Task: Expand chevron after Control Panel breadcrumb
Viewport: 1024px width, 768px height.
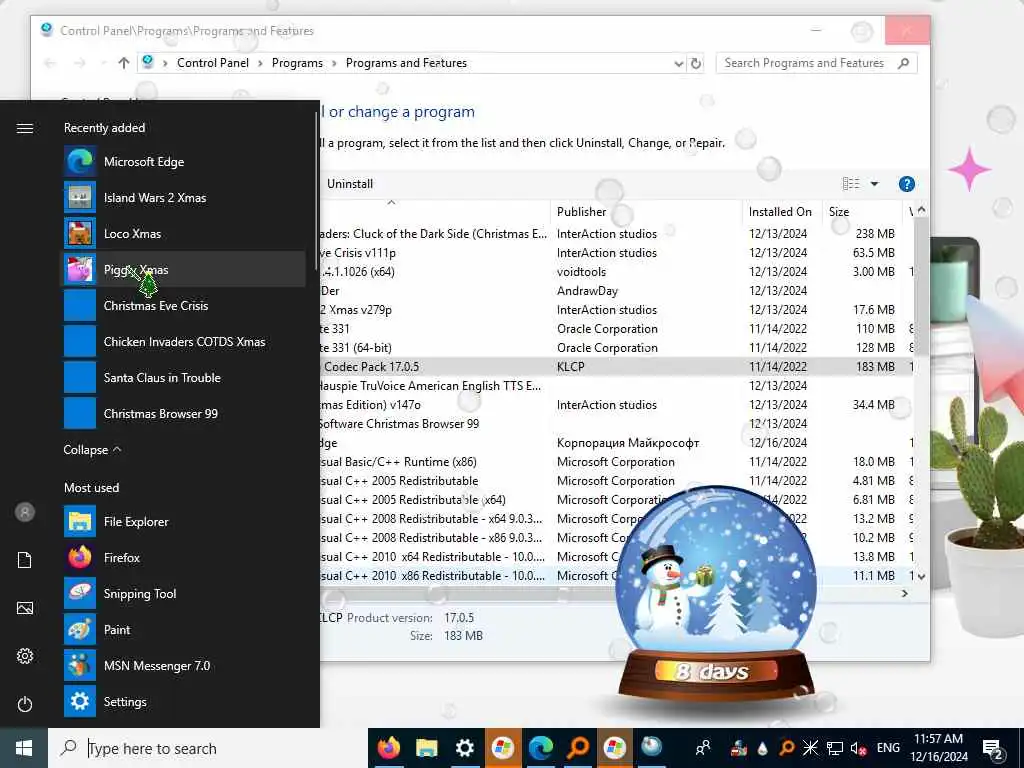Action: point(261,63)
